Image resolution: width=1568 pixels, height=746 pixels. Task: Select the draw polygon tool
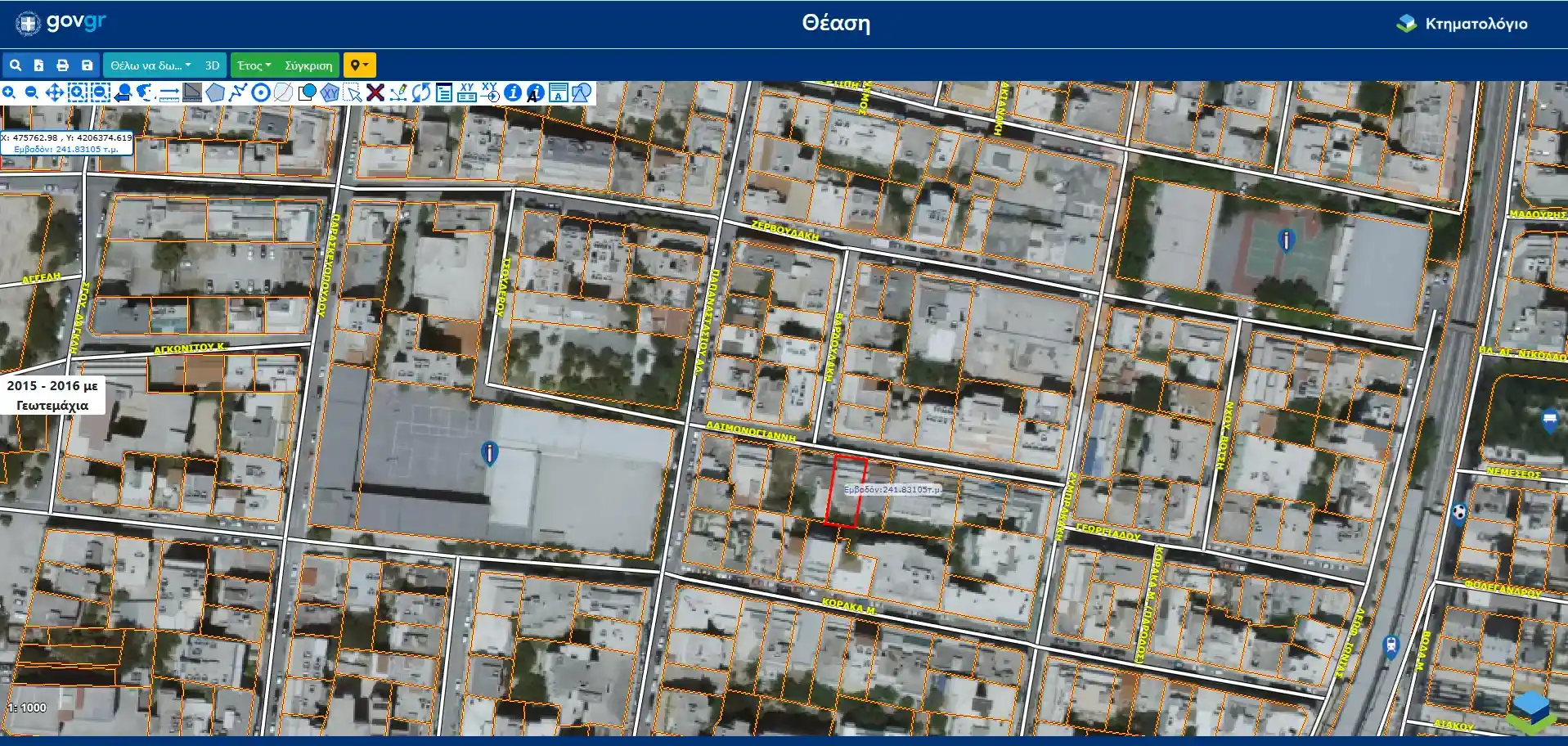point(215,92)
